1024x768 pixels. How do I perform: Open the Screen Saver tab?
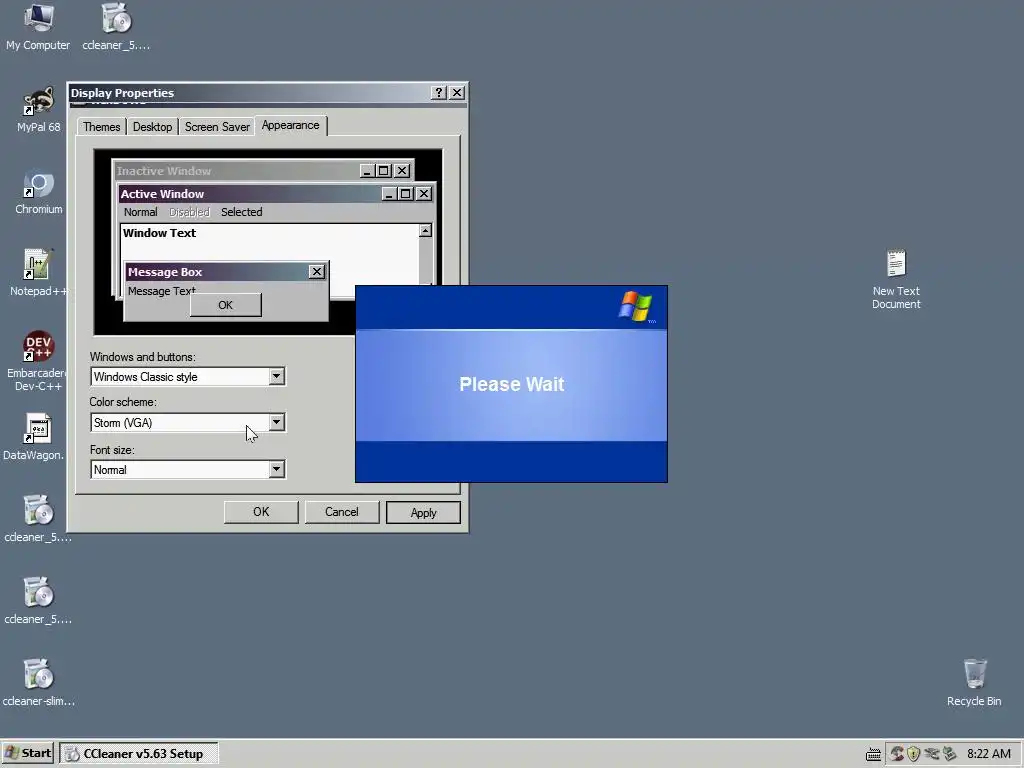point(217,127)
